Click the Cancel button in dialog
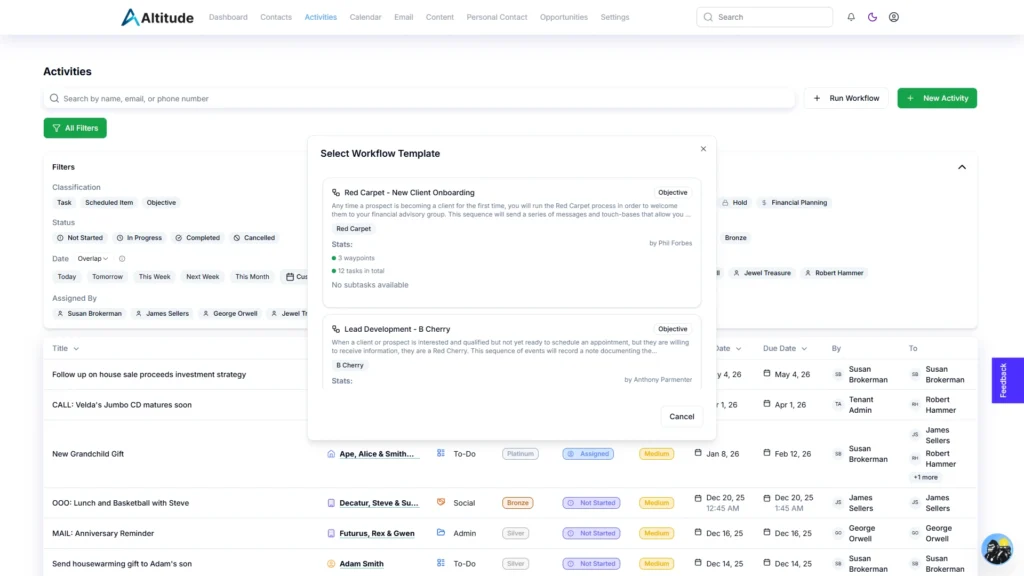The image size is (1024, 576). (682, 416)
